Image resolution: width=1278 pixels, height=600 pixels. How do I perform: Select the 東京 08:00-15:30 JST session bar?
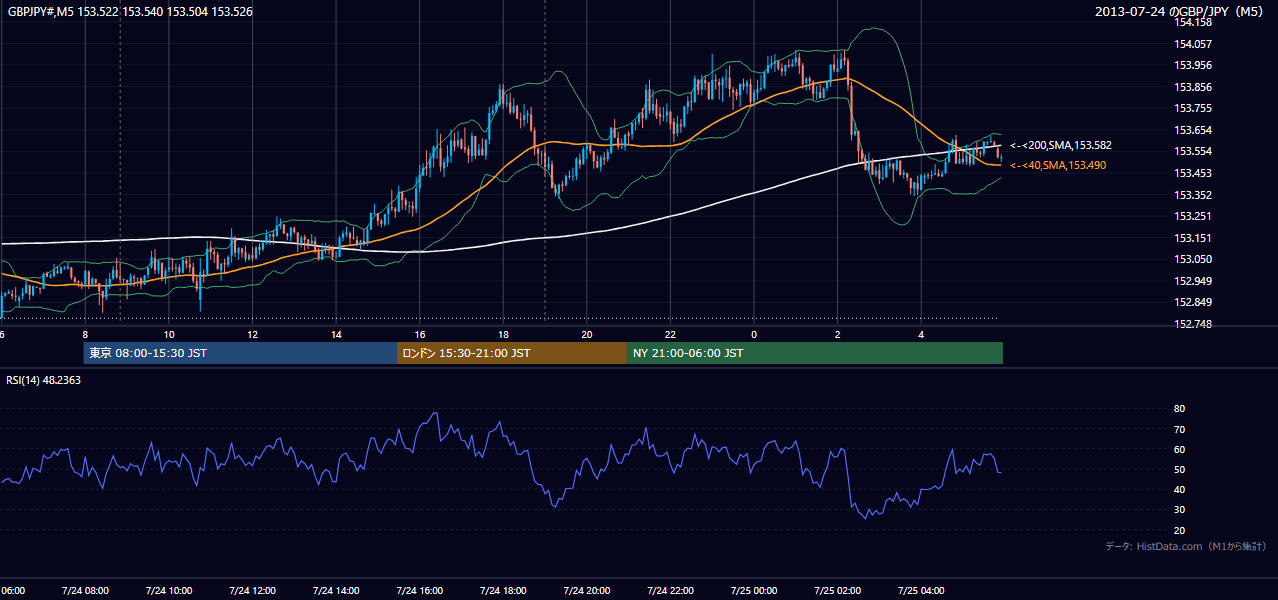point(240,353)
